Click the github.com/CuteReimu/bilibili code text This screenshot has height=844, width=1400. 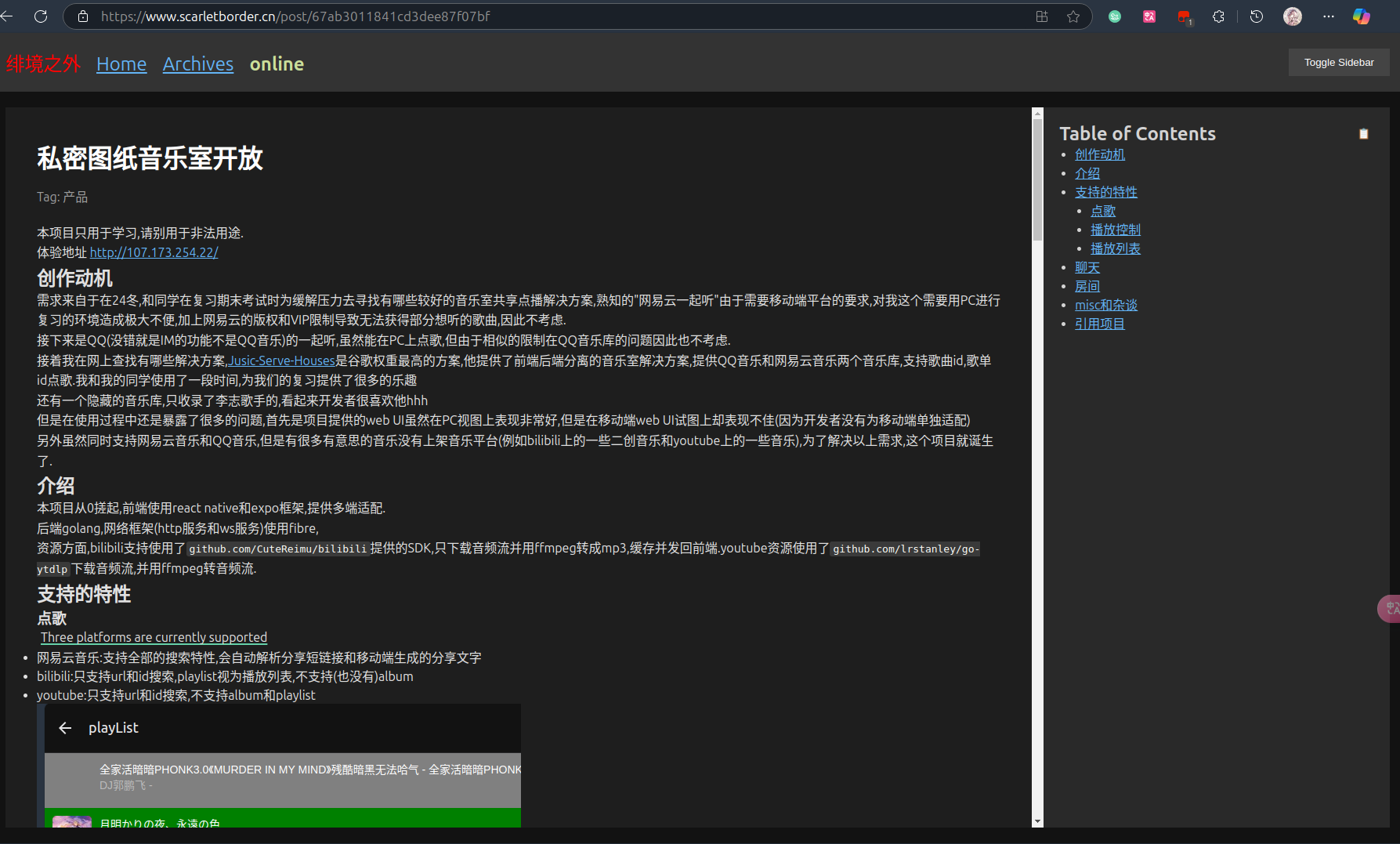277,549
